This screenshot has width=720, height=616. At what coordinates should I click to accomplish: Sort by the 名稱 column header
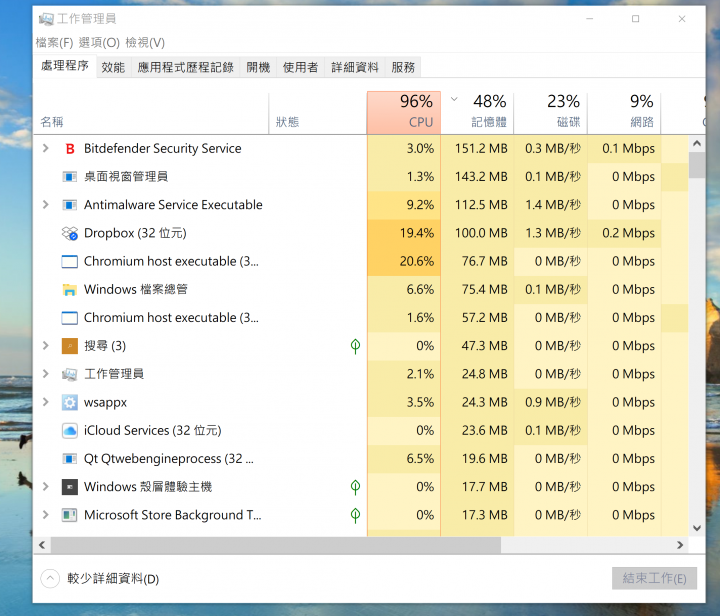pyautogui.click(x=151, y=112)
